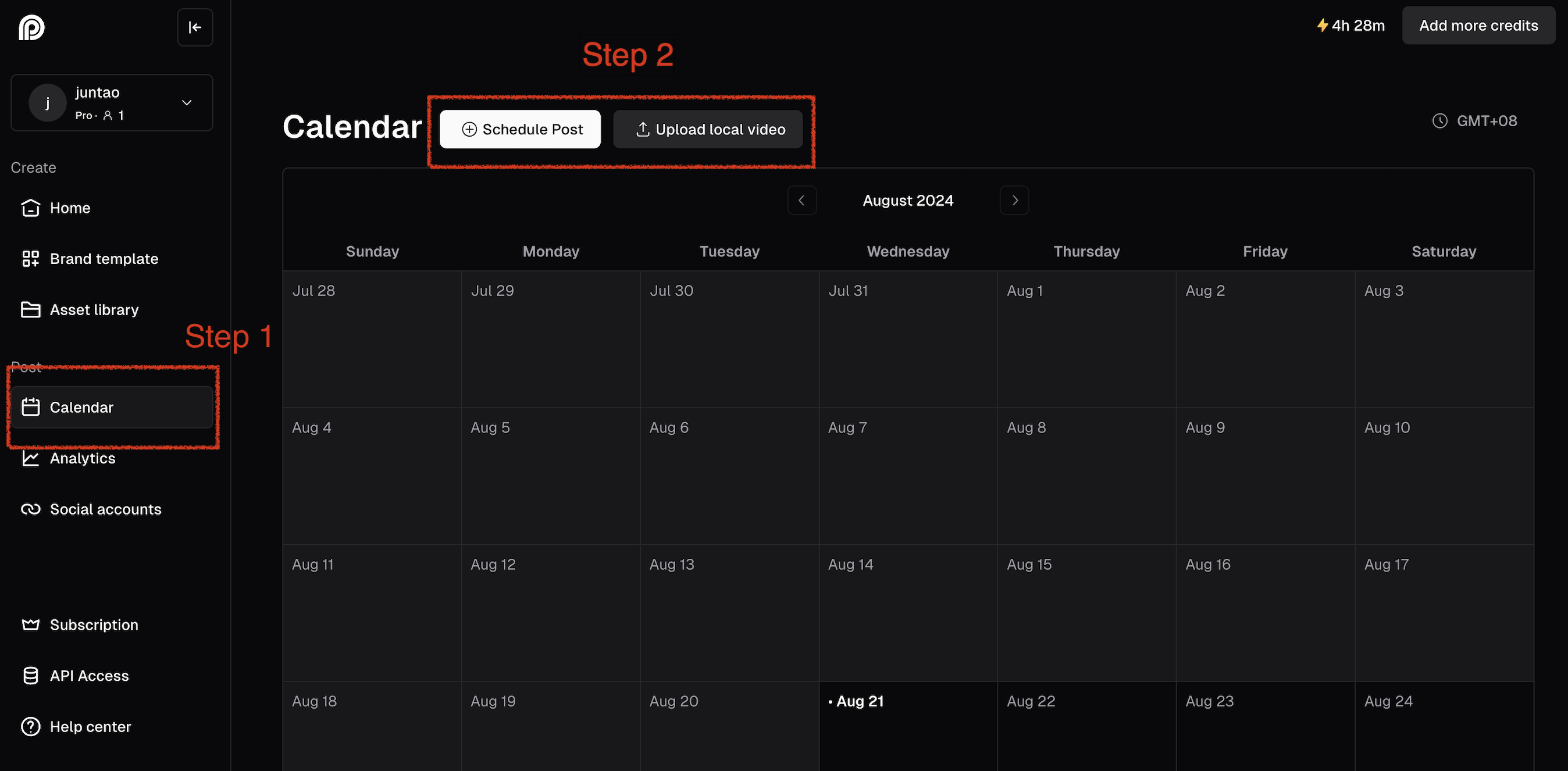Open Help center
Viewport: 1568px width, 771px height.
click(x=112, y=727)
